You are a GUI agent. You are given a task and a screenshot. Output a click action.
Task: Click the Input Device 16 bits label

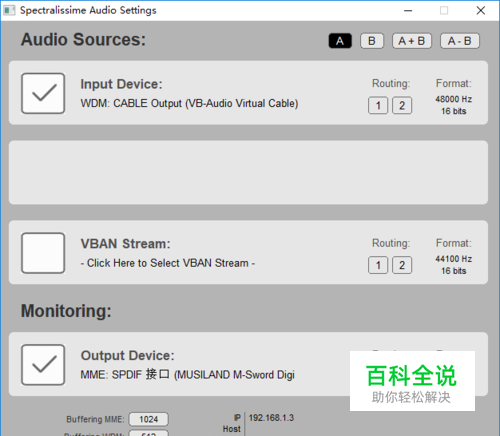pos(454,111)
